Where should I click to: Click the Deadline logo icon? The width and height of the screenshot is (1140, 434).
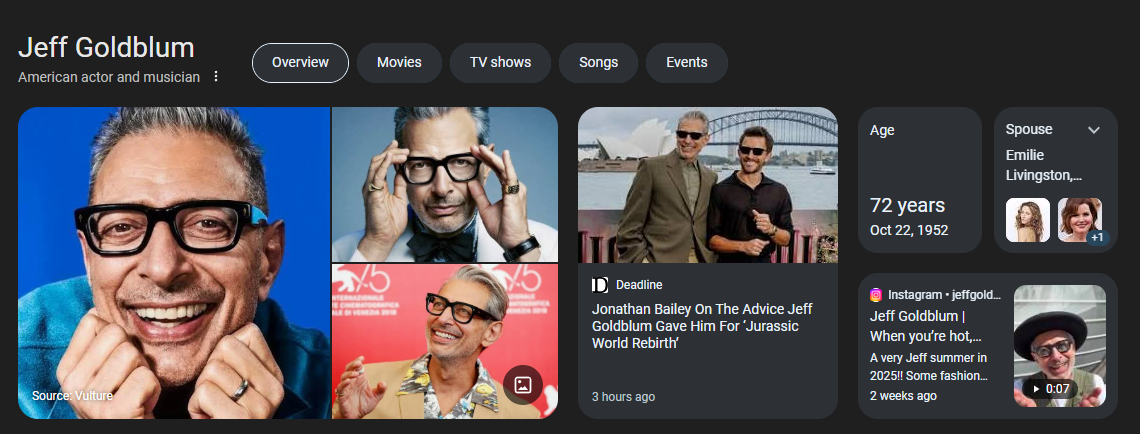click(600, 285)
